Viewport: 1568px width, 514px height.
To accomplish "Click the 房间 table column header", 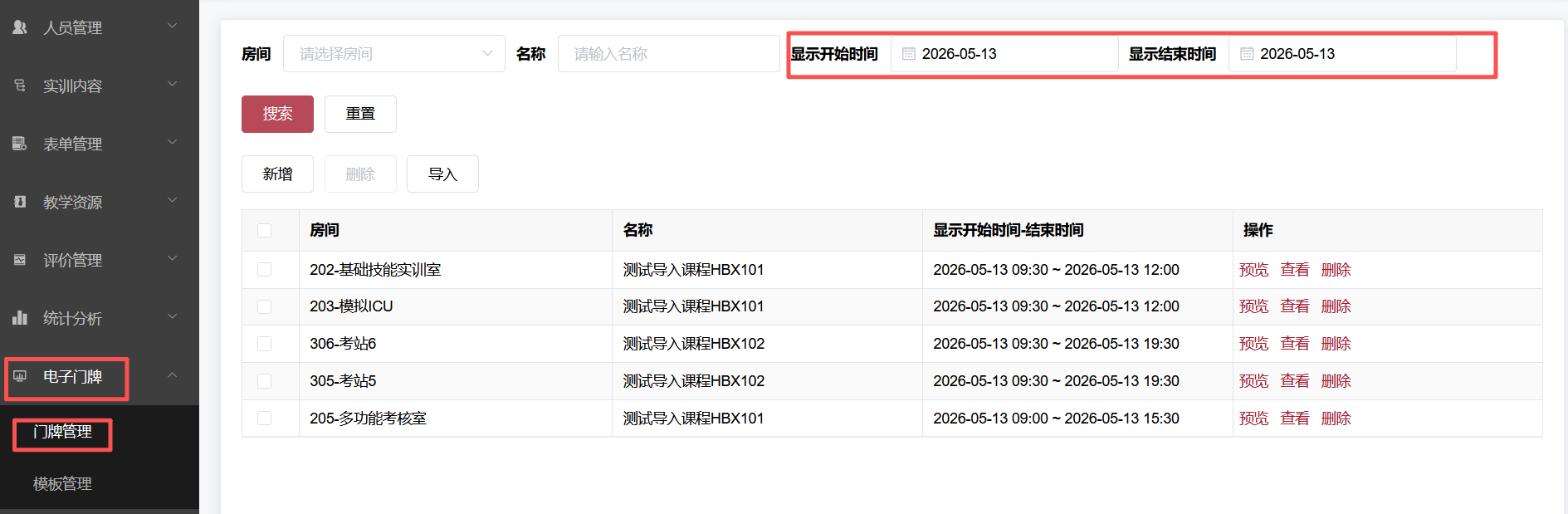I will point(456,231).
